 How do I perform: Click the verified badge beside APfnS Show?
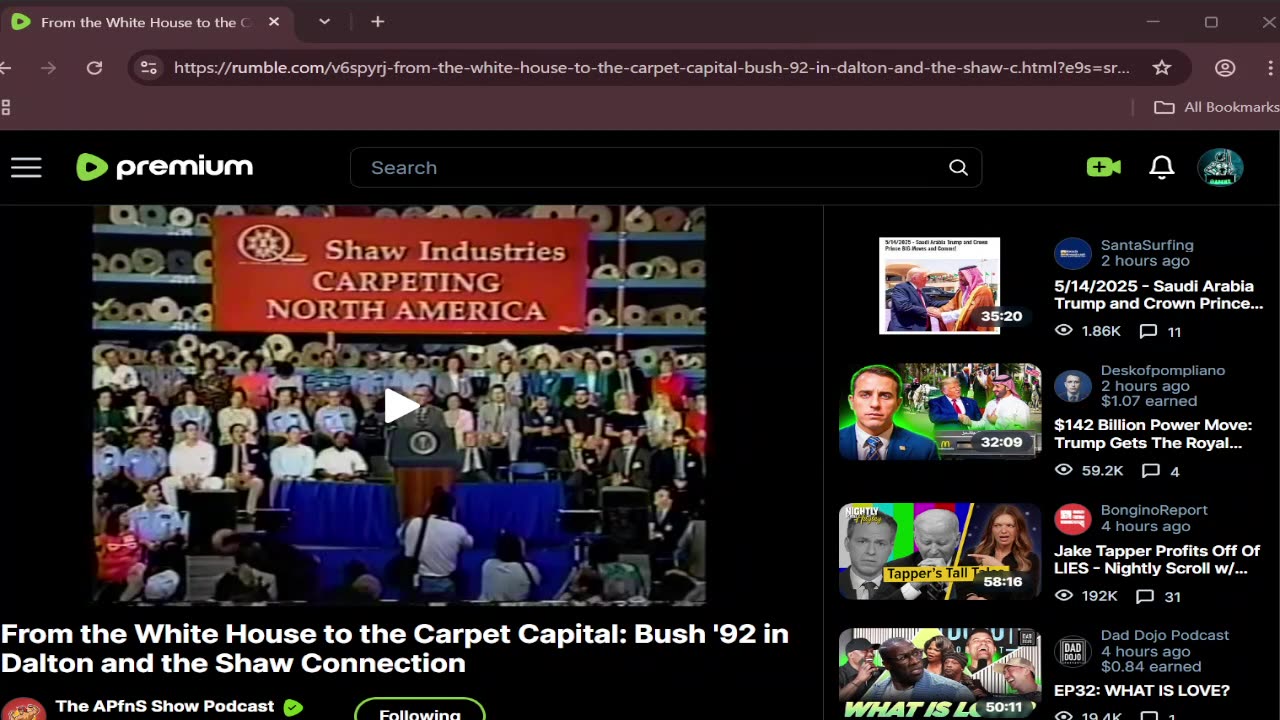point(293,707)
